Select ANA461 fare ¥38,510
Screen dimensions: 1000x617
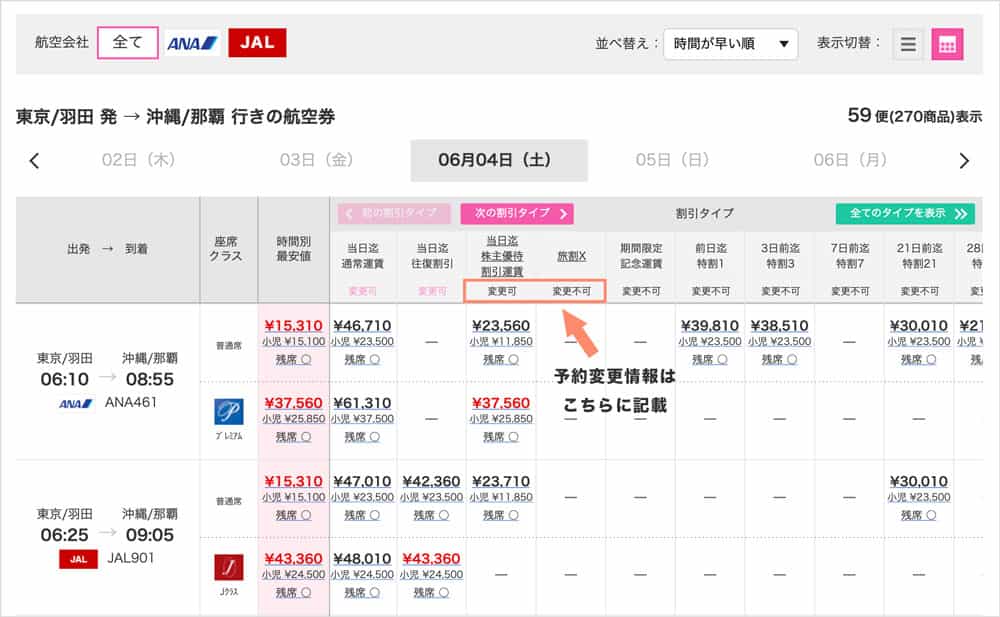(x=779, y=325)
